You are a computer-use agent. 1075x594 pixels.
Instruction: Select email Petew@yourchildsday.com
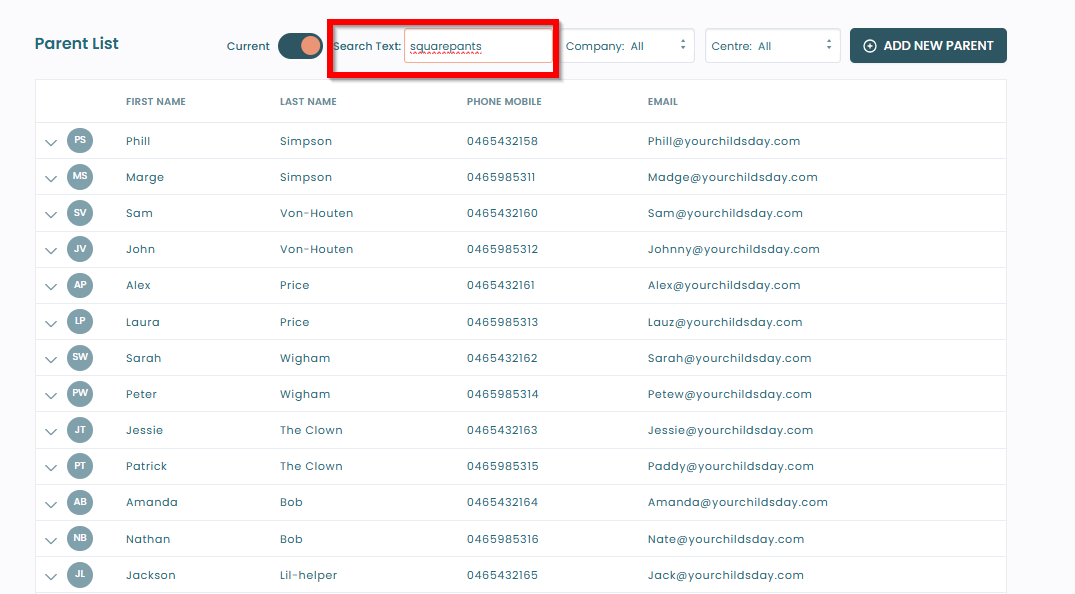pos(729,394)
